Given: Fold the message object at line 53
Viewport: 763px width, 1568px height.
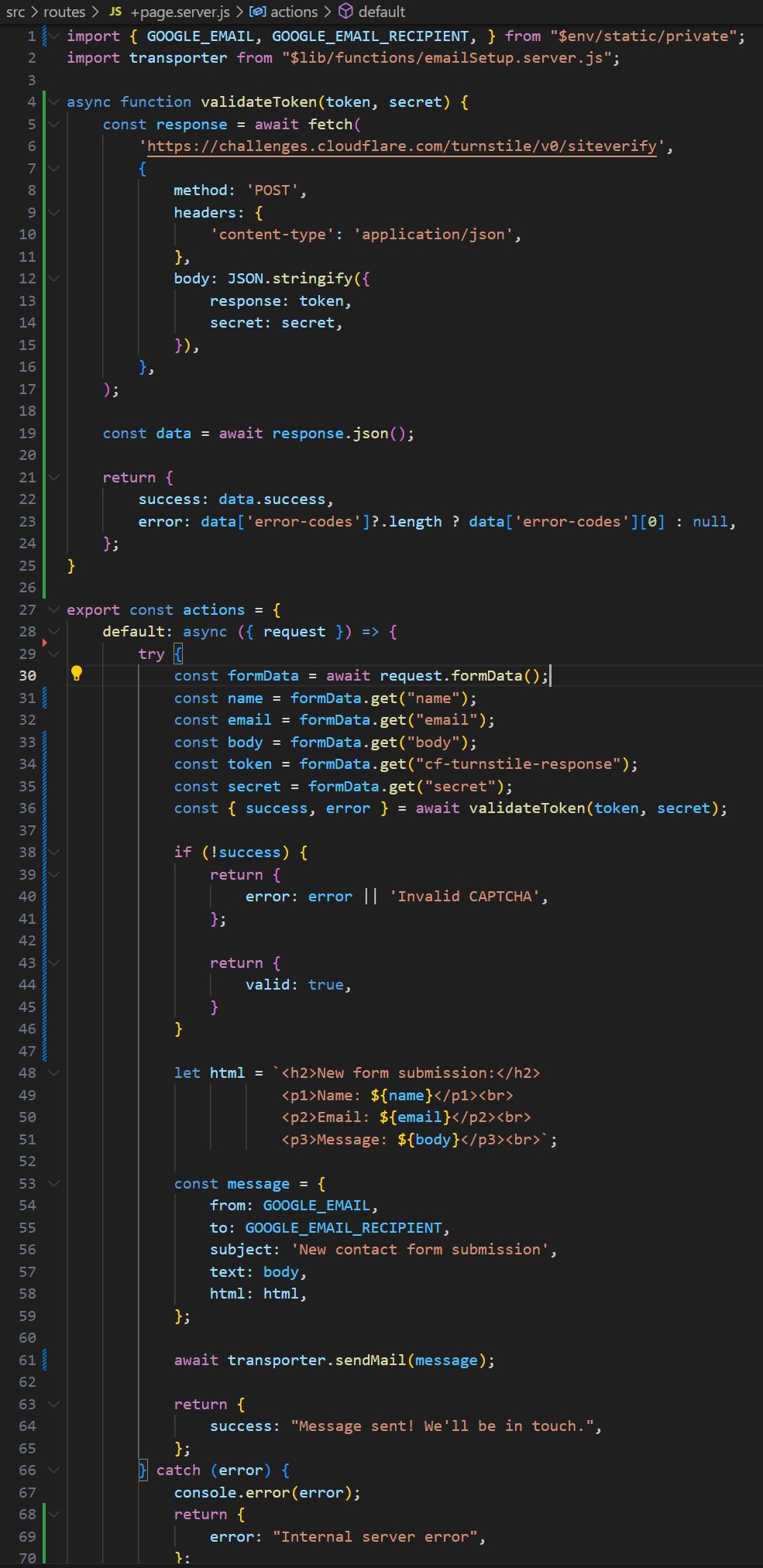Looking at the screenshot, I should [x=53, y=1183].
